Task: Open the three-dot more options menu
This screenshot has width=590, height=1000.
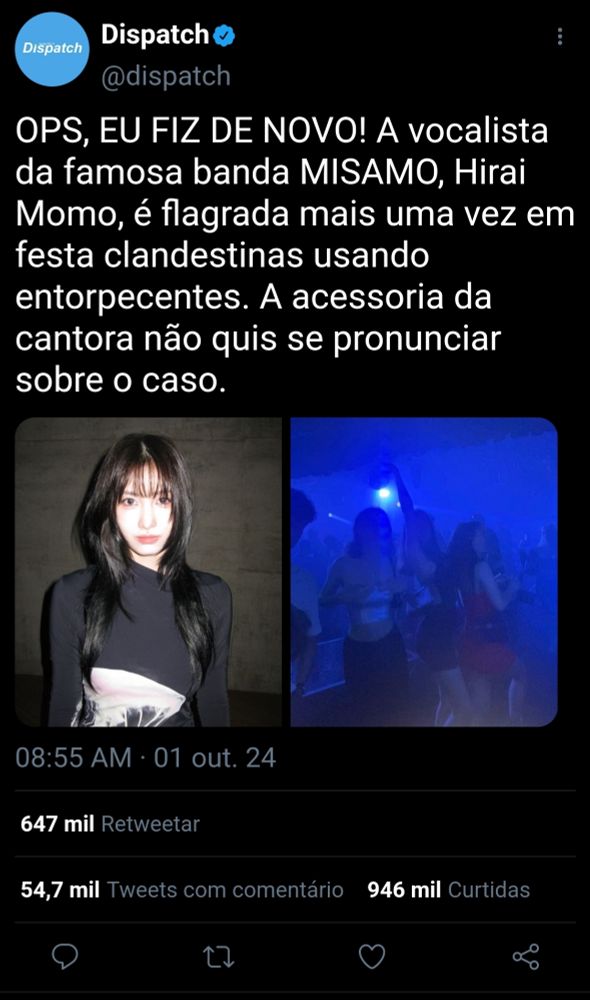Action: [559, 36]
